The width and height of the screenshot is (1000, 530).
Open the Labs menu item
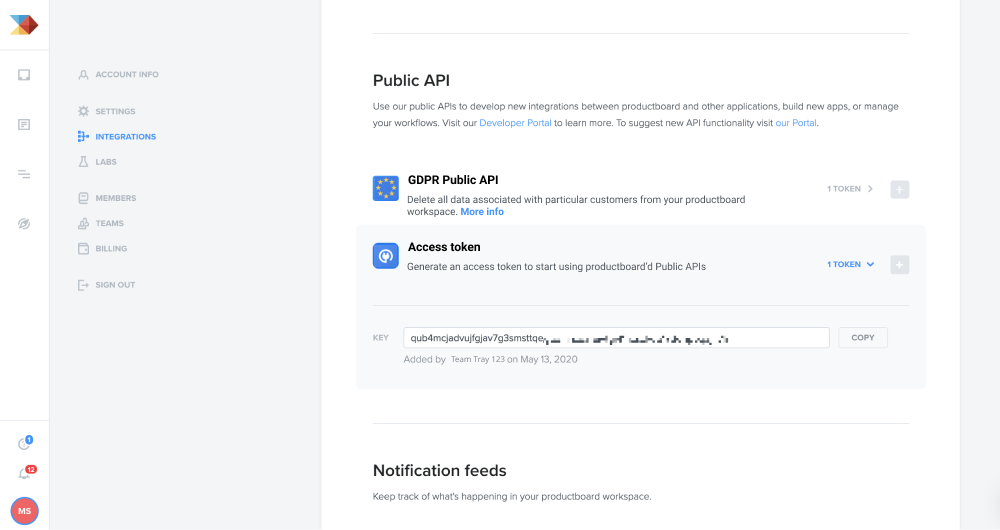tap(107, 162)
